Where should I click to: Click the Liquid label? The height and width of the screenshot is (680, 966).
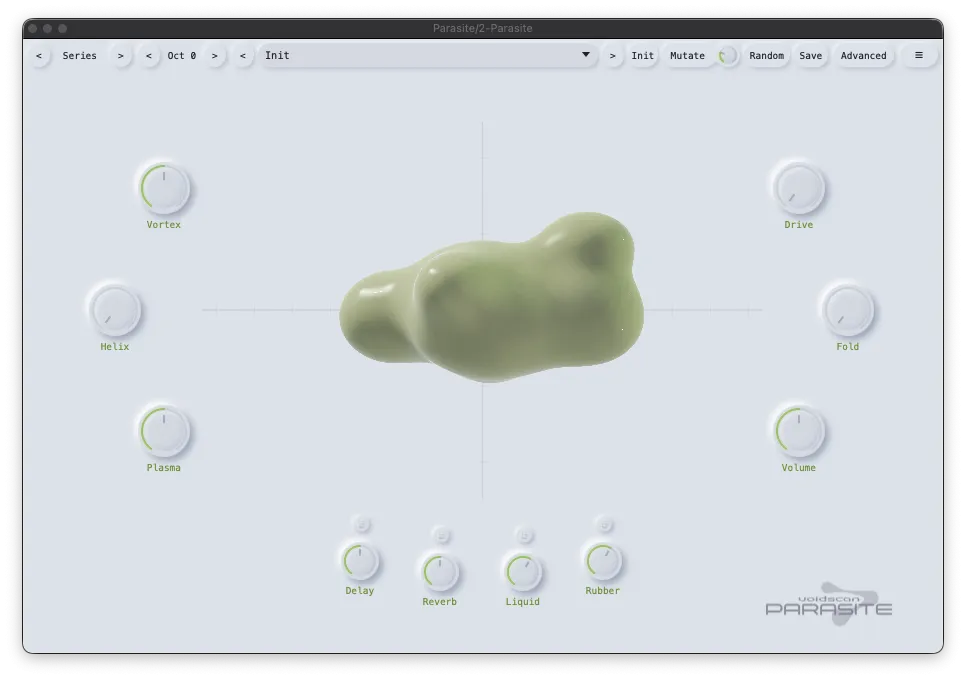pyautogui.click(x=523, y=602)
